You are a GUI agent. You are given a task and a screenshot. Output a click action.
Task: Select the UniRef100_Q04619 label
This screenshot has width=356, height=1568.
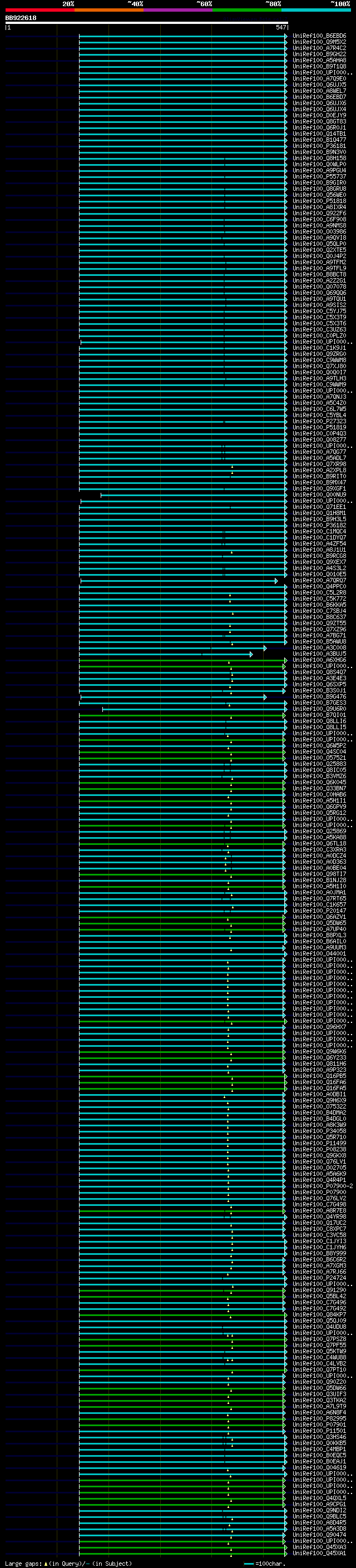(319, 1467)
